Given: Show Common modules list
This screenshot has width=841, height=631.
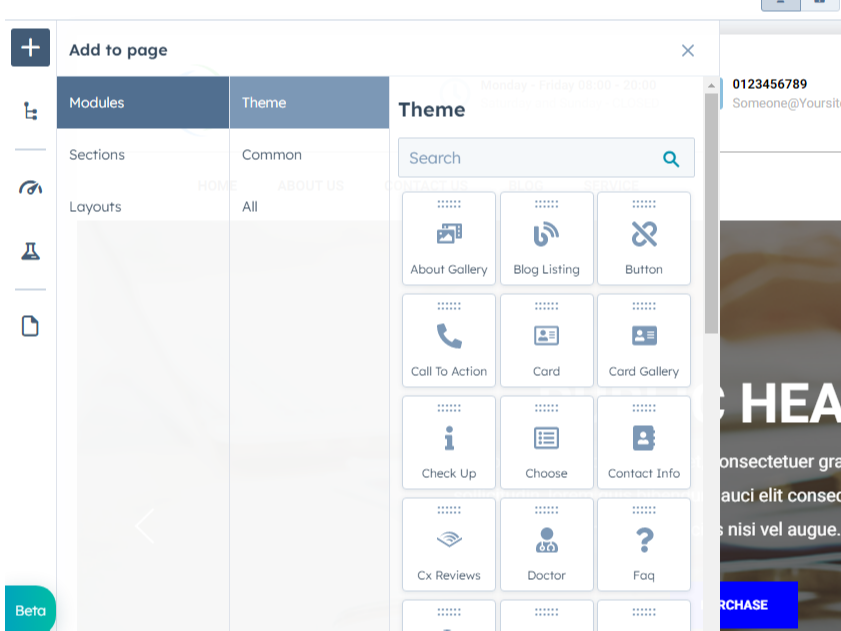Looking at the screenshot, I should click(x=272, y=155).
